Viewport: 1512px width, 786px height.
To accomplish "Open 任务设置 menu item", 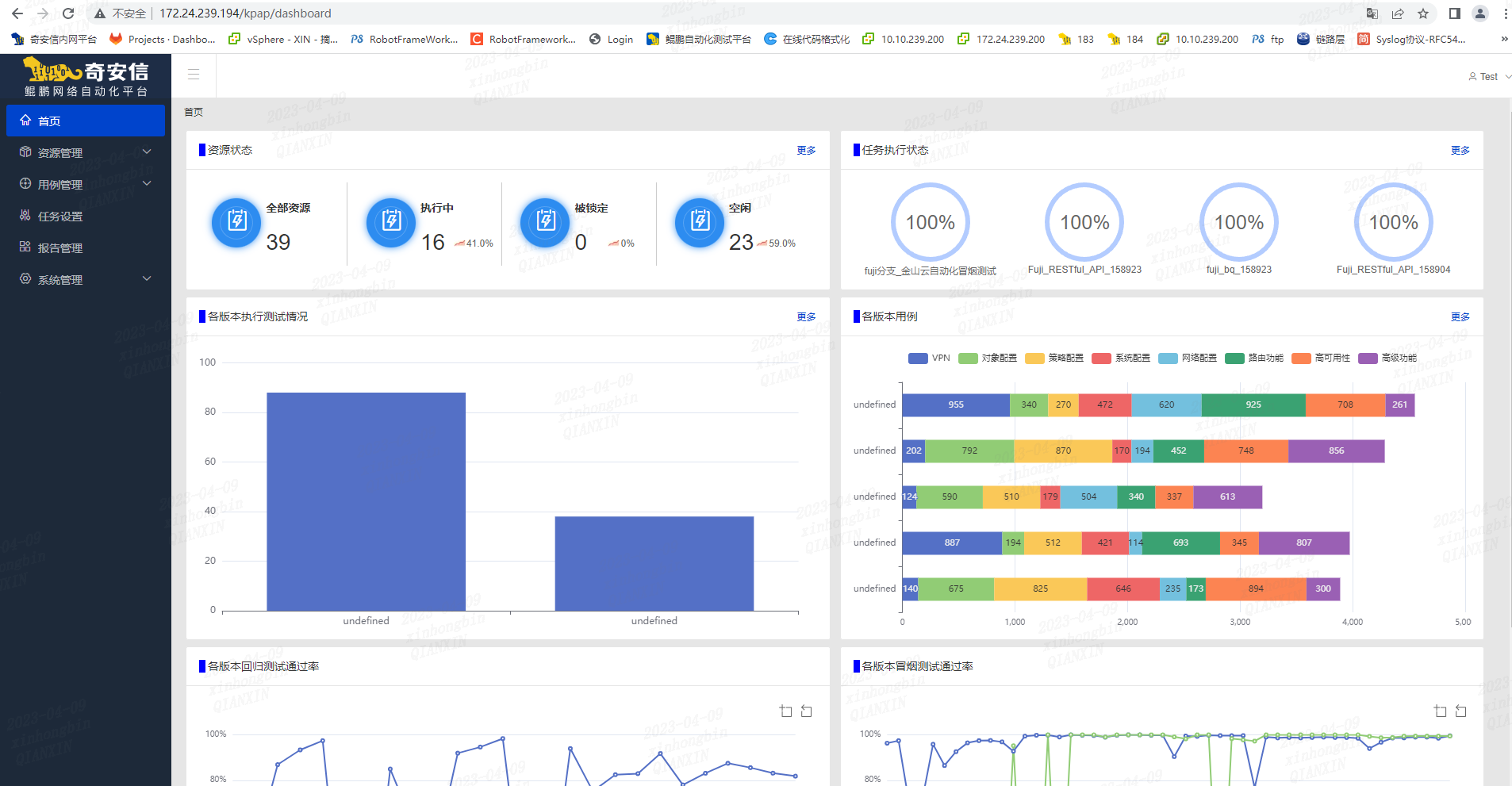I will (86, 216).
